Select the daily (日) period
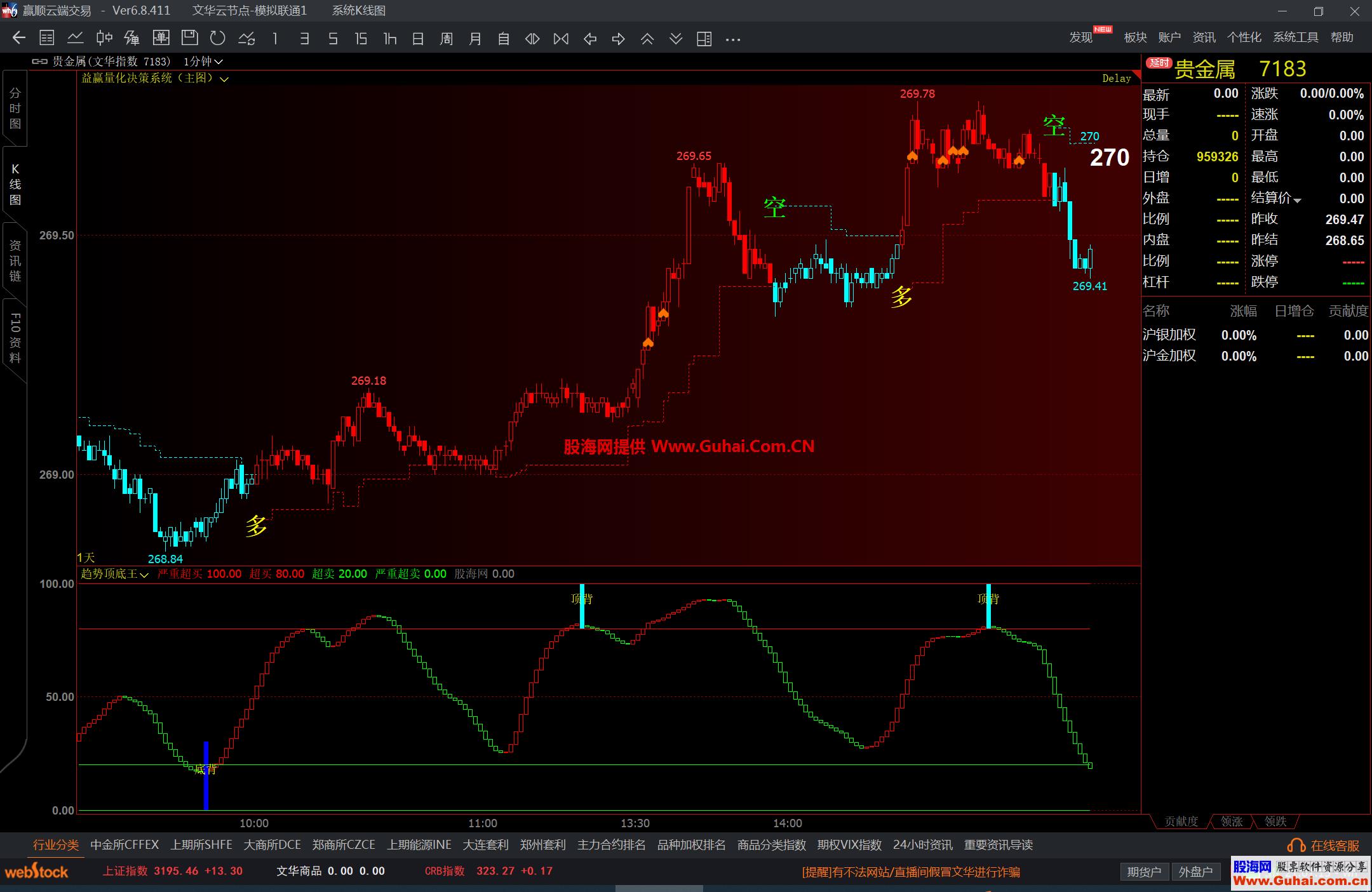This screenshot has width=1372, height=892. click(x=418, y=39)
